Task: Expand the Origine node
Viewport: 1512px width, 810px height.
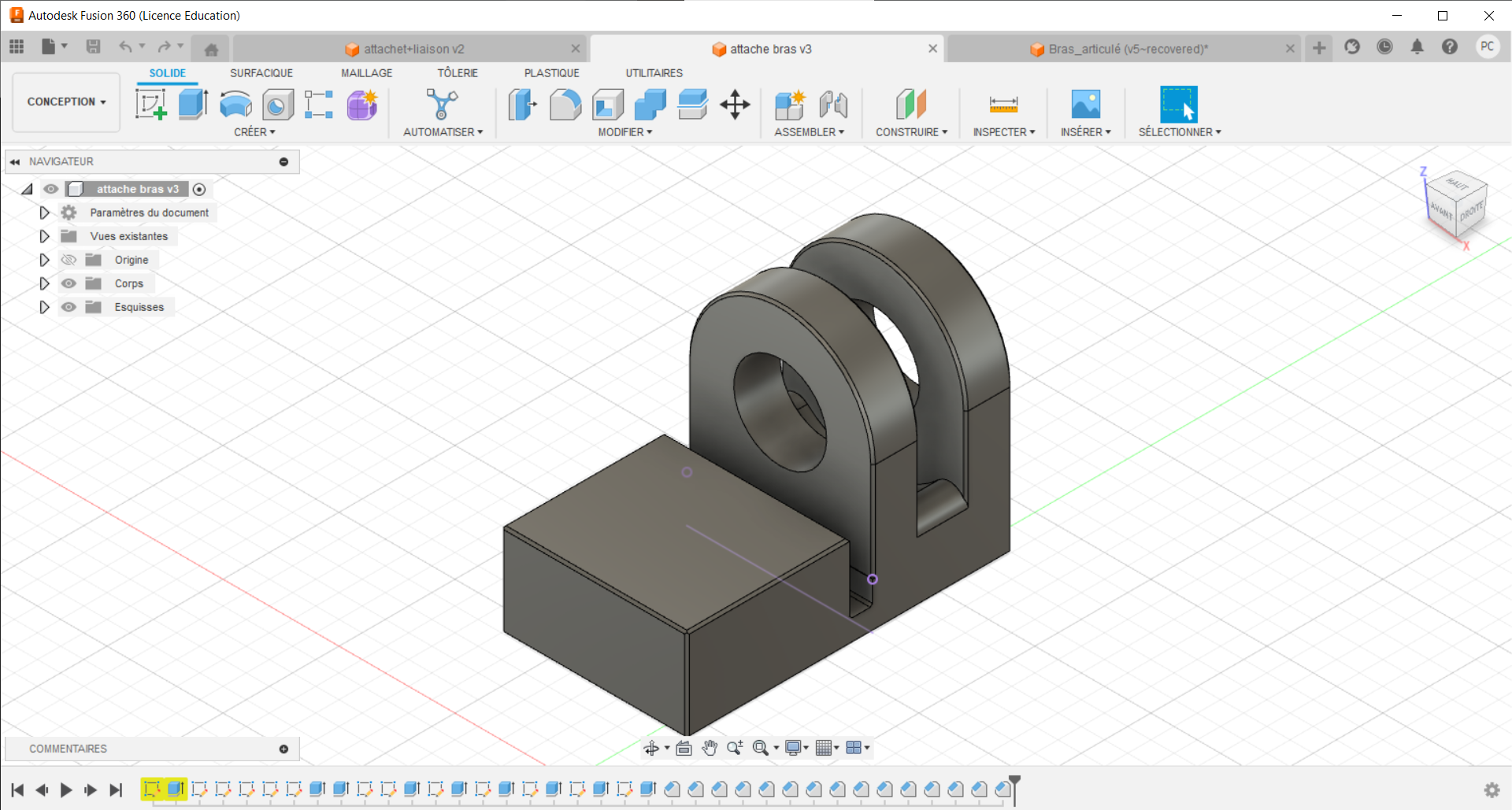Action: pyautogui.click(x=44, y=260)
